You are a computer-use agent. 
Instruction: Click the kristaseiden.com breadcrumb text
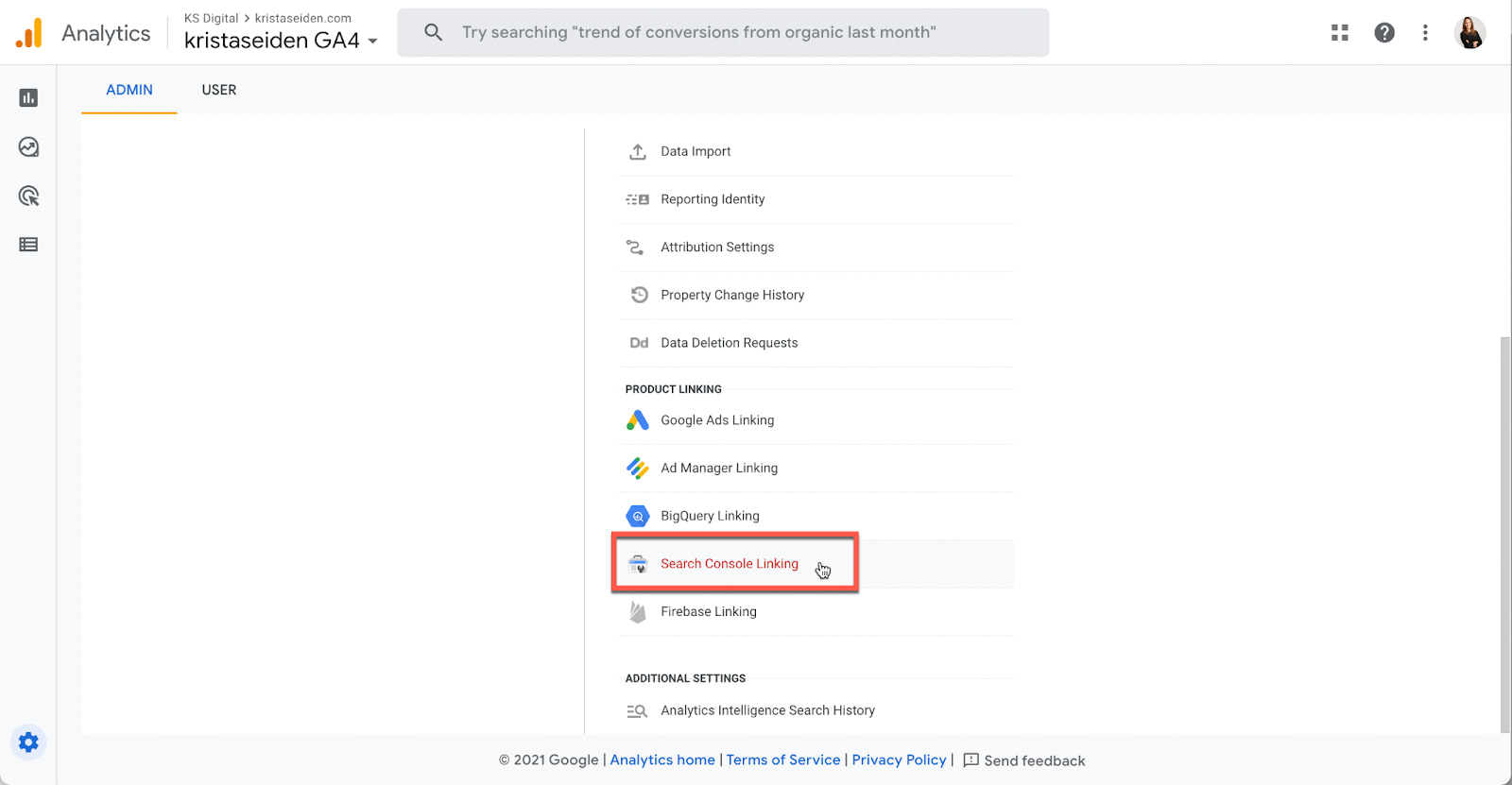coord(303,18)
